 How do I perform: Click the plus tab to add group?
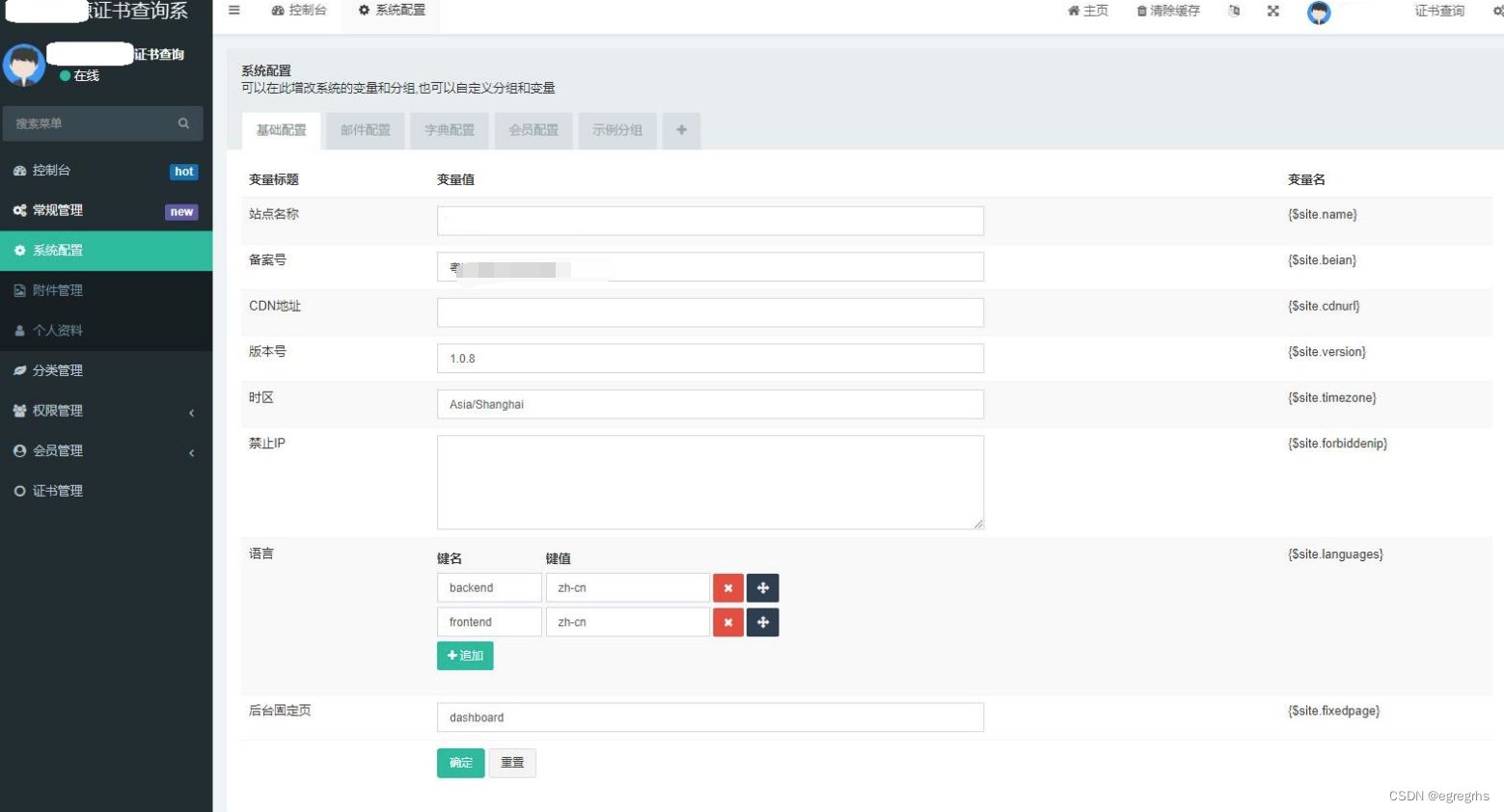coord(681,130)
